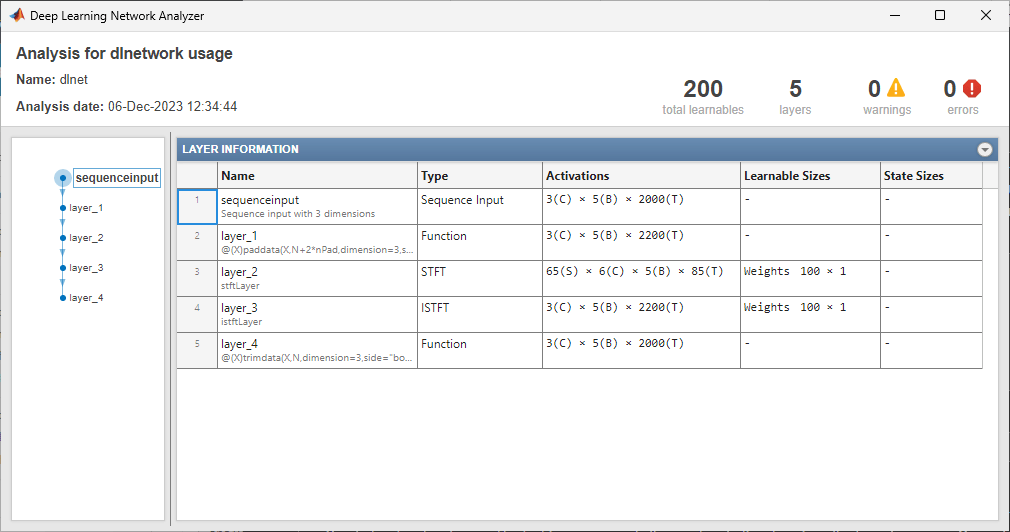Screen dimensions: 1010x532
Task: Select layer_4 node in network graph
Action: pos(86,298)
